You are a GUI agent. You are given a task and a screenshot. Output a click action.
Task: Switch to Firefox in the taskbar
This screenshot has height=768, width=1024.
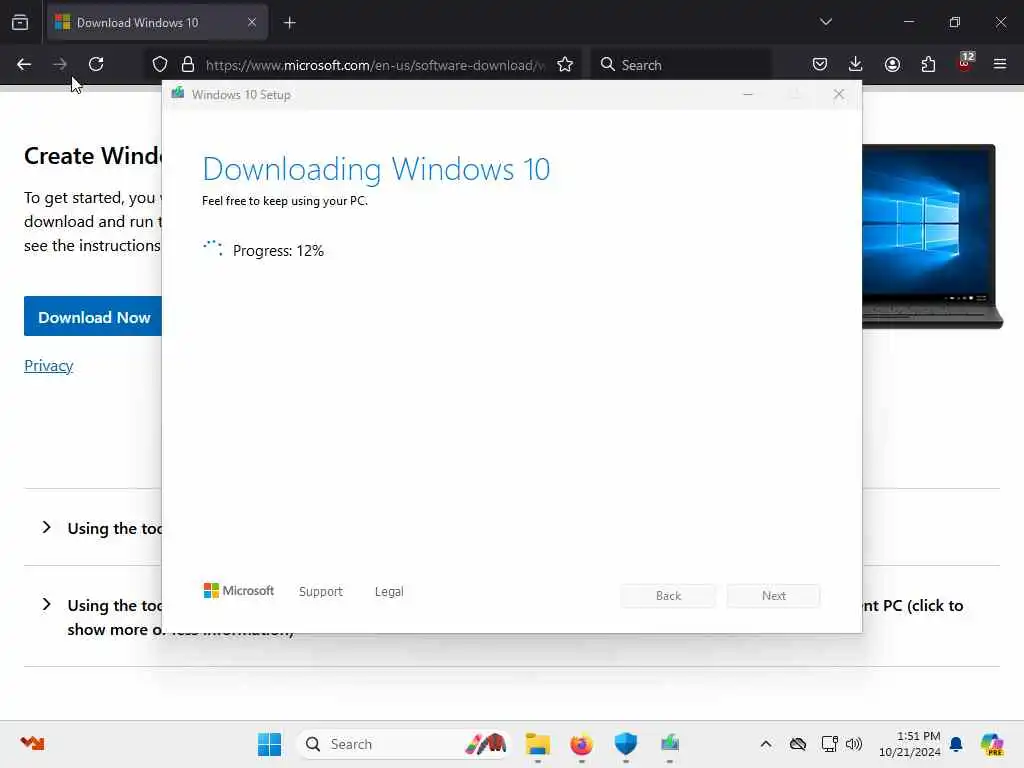[581, 744]
